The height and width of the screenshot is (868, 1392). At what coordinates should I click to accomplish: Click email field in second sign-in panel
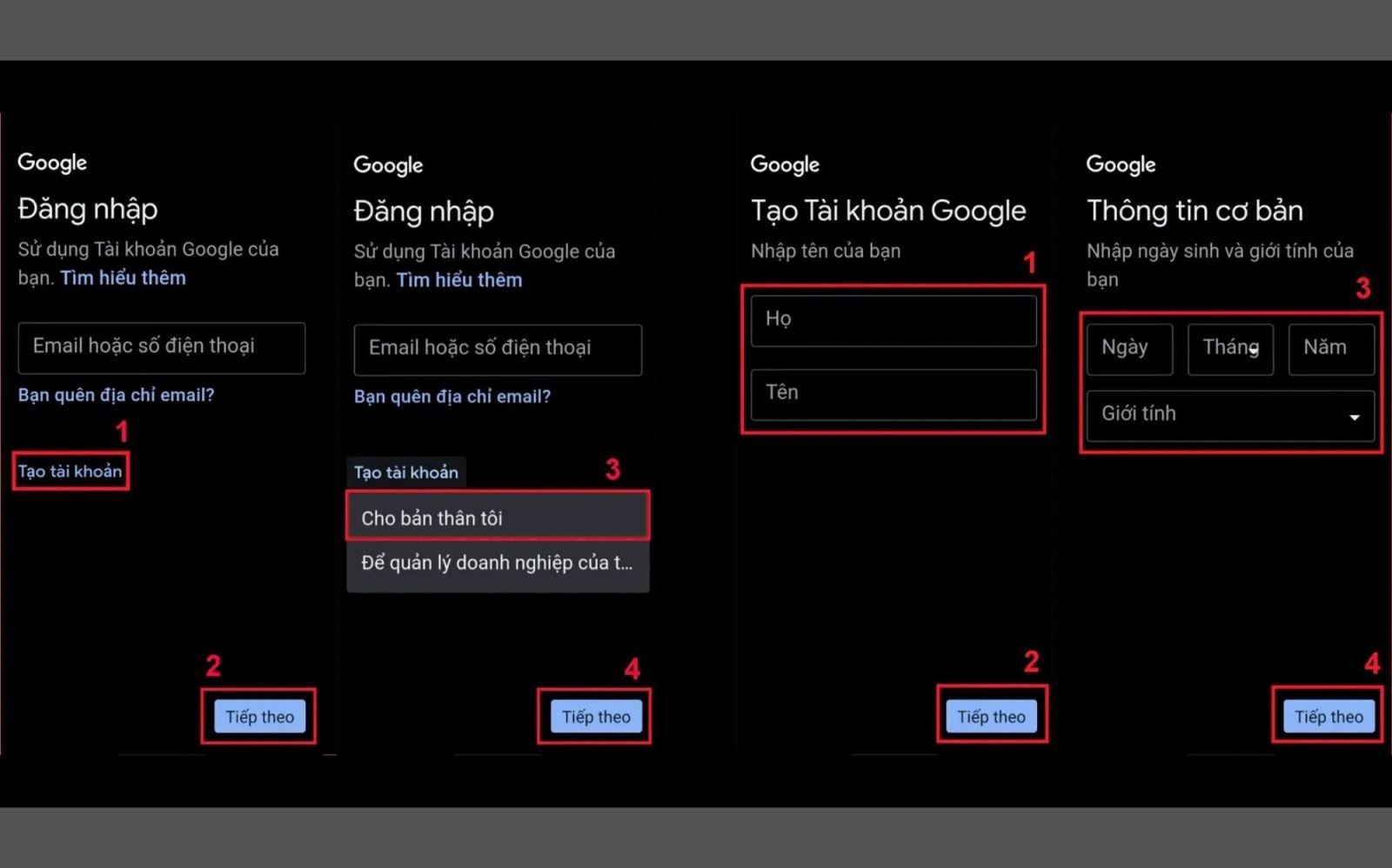click(x=498, y=350)
